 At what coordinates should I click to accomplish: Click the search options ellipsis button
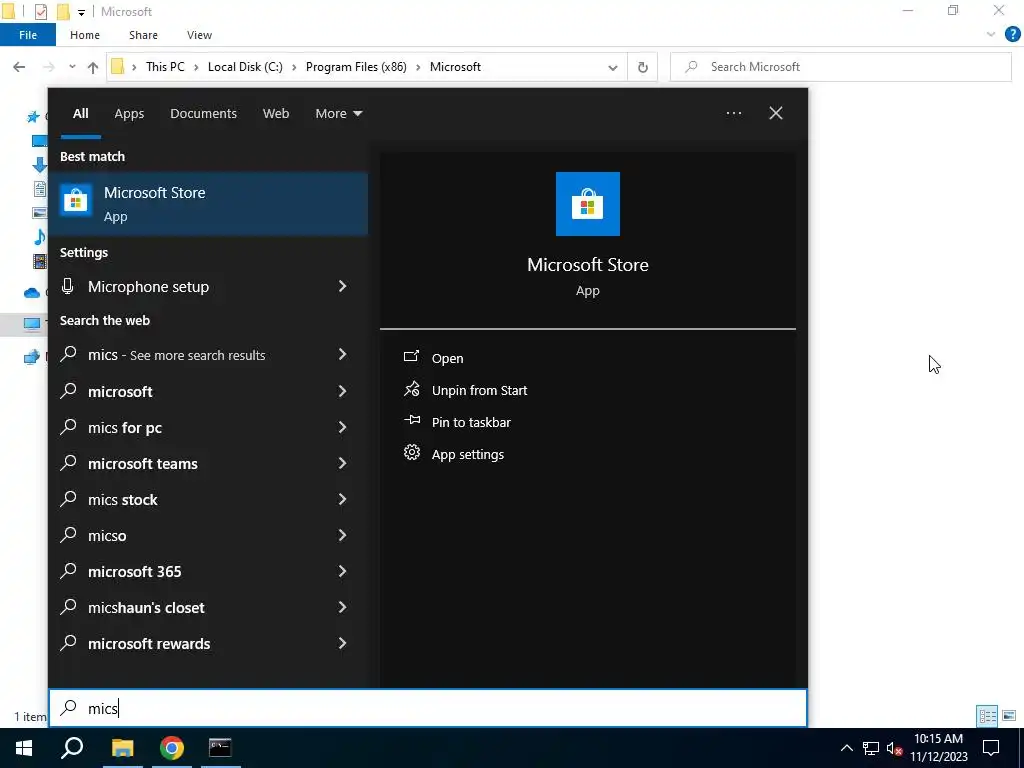point(733,113)
